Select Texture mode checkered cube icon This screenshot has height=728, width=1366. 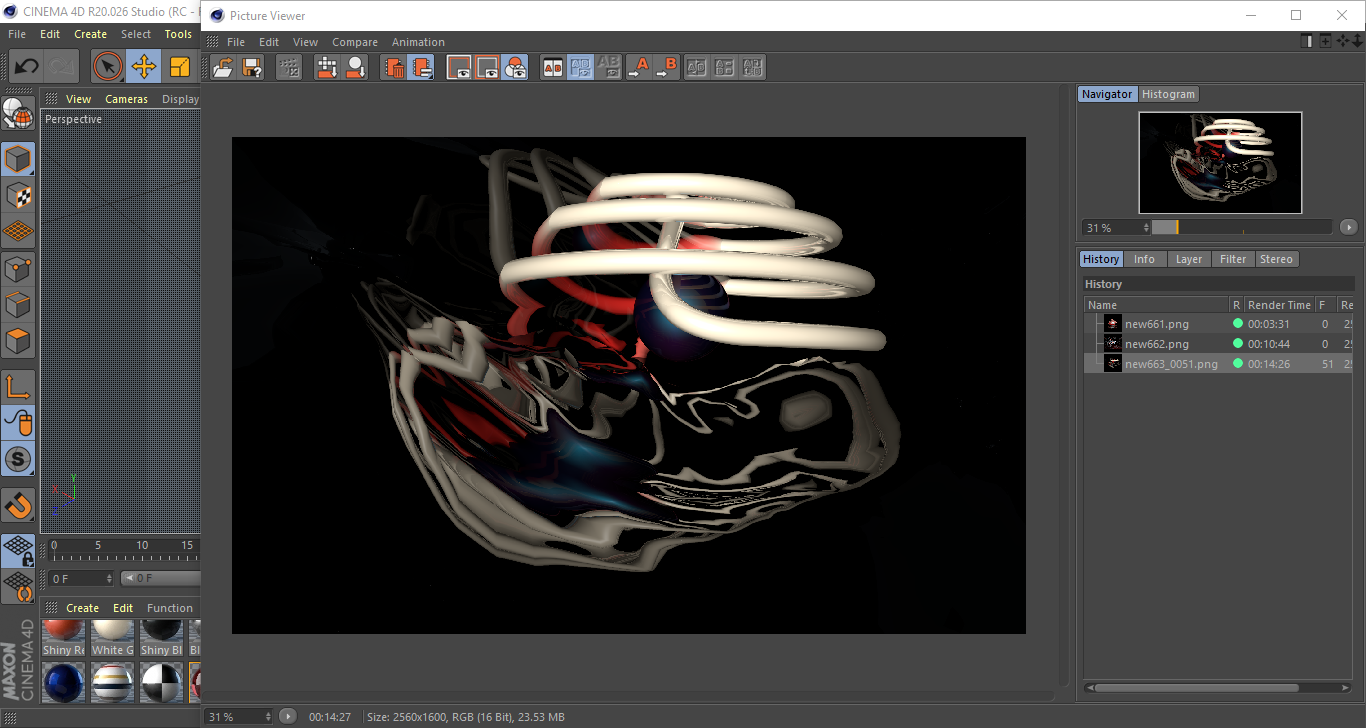[18, 195]
